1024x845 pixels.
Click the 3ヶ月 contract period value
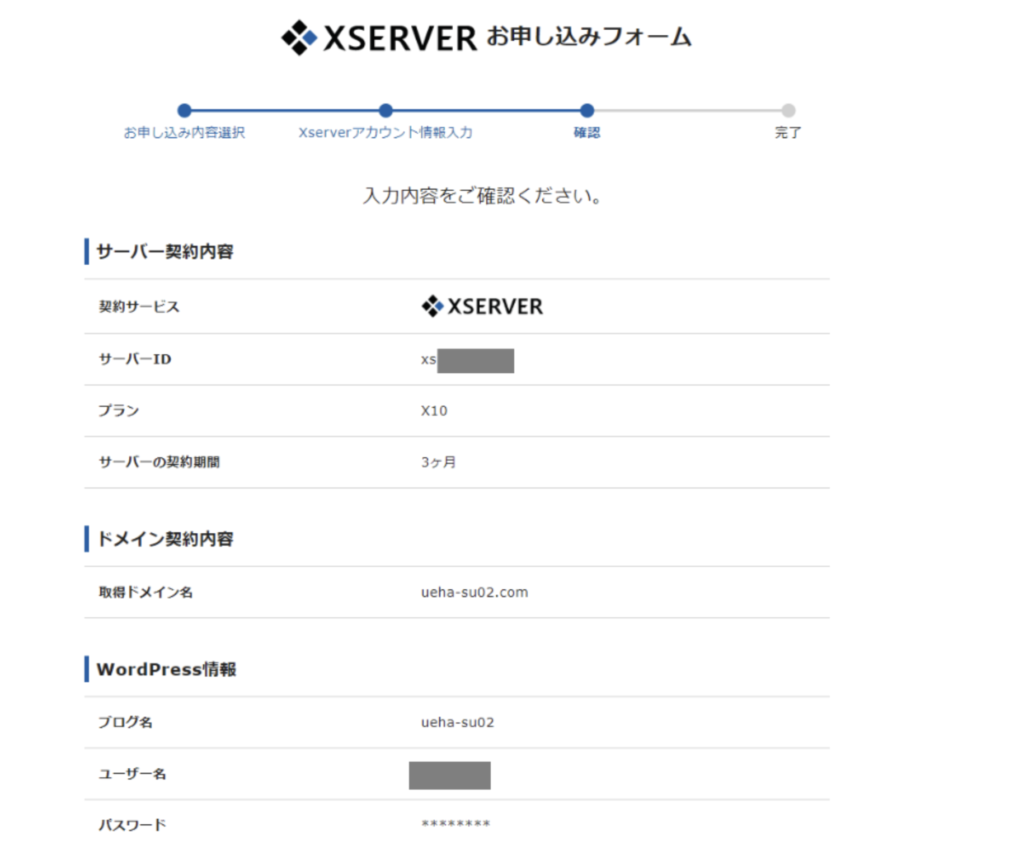pos(438,462)
